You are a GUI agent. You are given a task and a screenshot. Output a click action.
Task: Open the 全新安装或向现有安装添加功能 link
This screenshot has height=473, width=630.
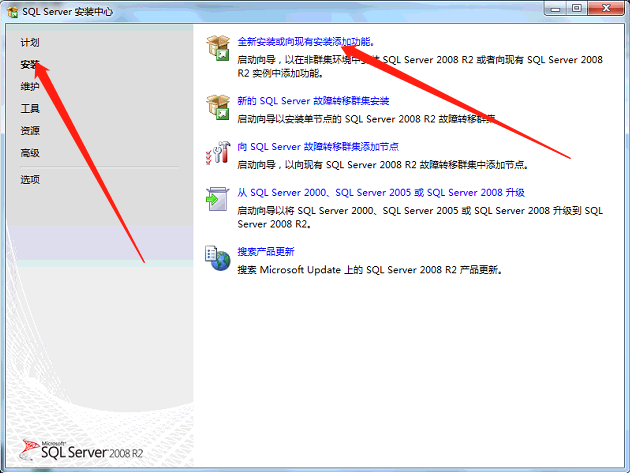(304, 42)
